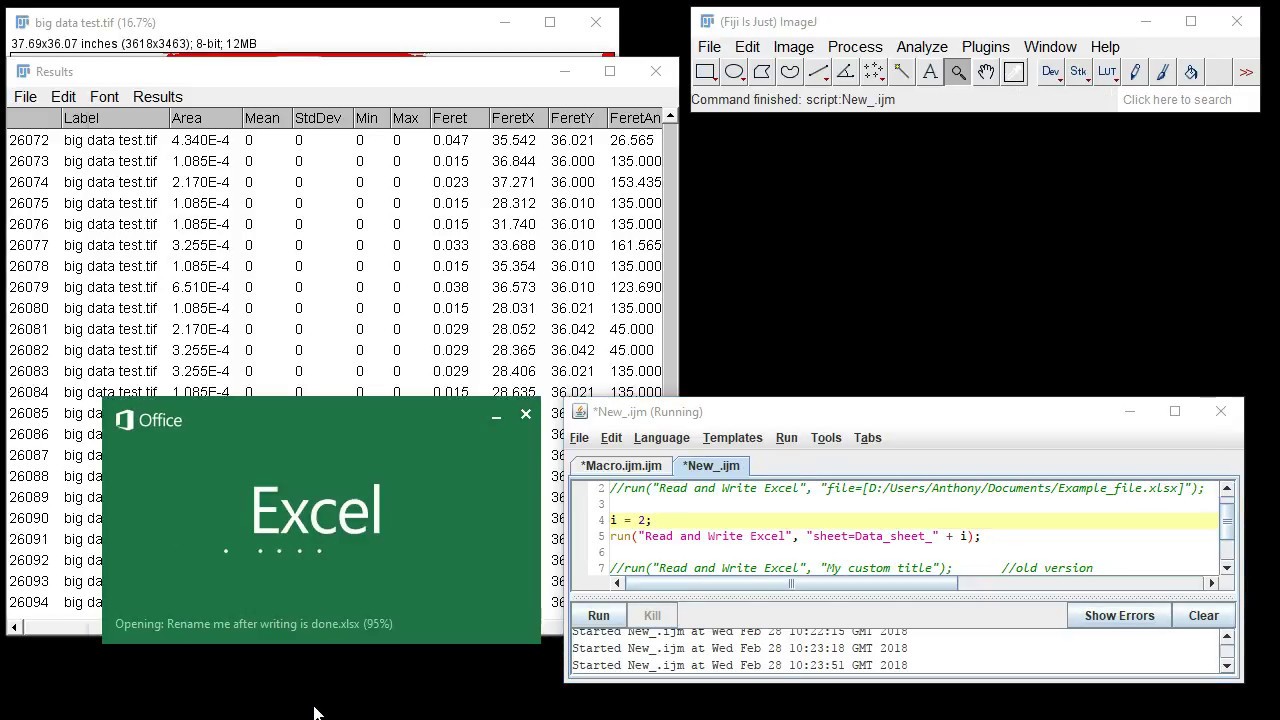The image size is (1280, 720).
Task: Open the ImageJ Image menu
Action: tap(793, 47)
